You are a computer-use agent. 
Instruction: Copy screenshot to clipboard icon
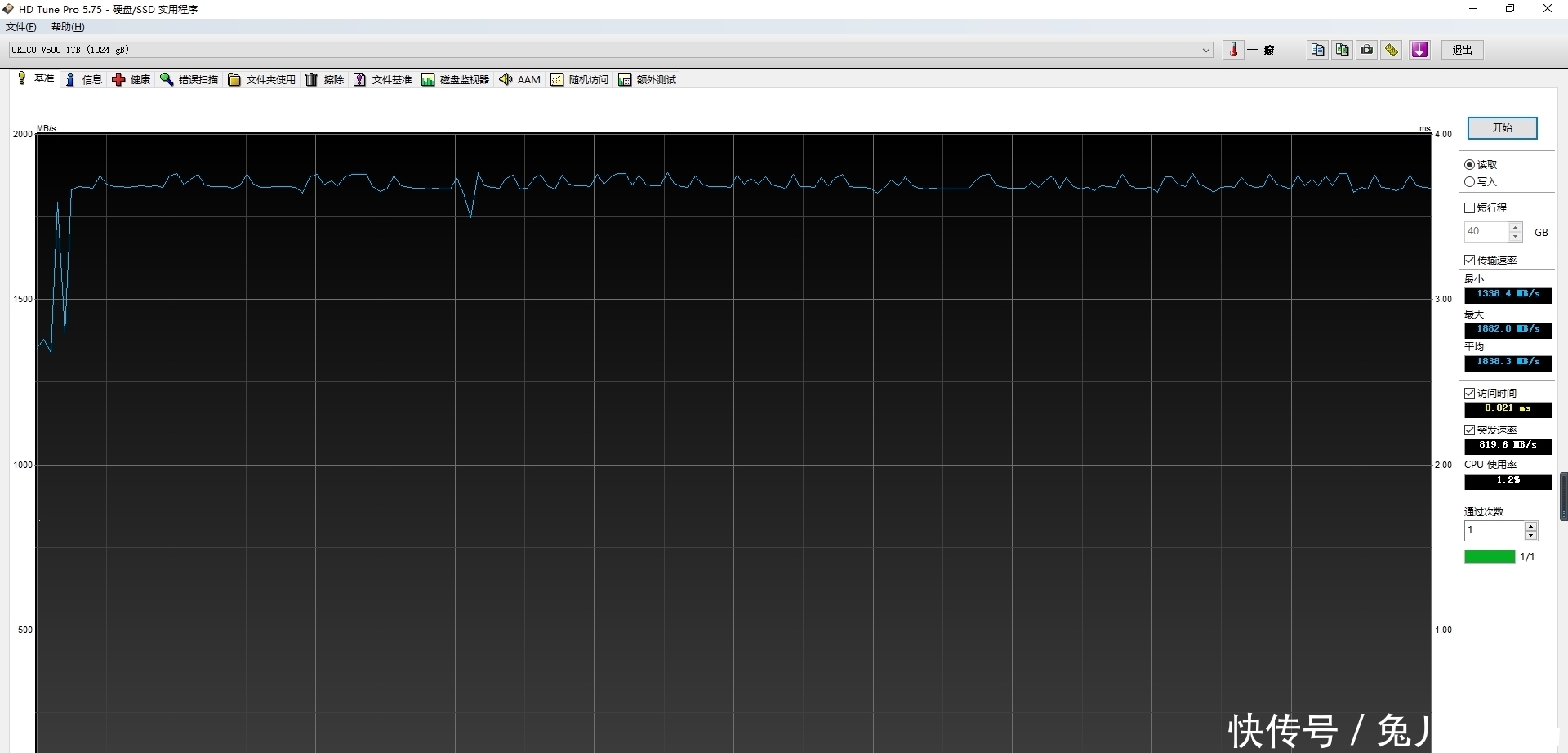pos(1342,50)
